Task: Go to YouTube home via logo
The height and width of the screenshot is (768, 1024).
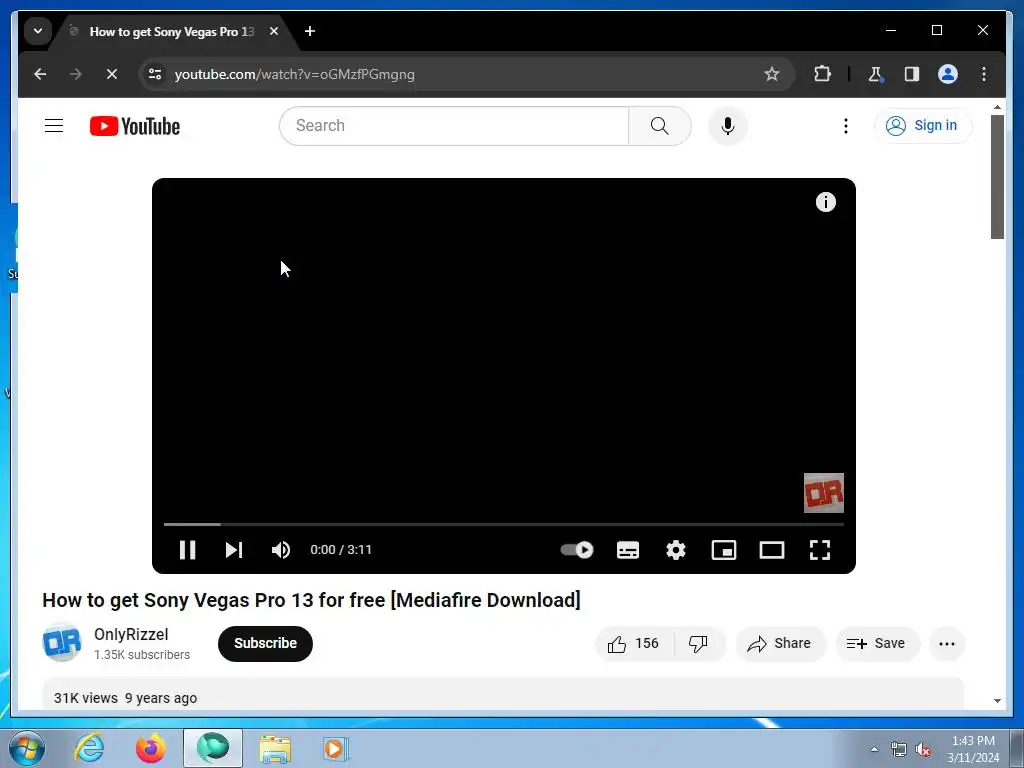Action: click(x=135, y=126)
